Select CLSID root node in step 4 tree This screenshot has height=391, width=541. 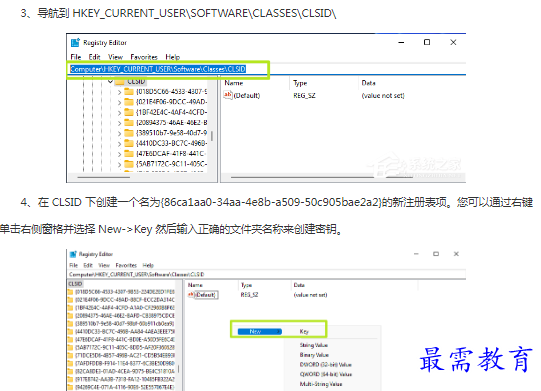coord(75,284)
